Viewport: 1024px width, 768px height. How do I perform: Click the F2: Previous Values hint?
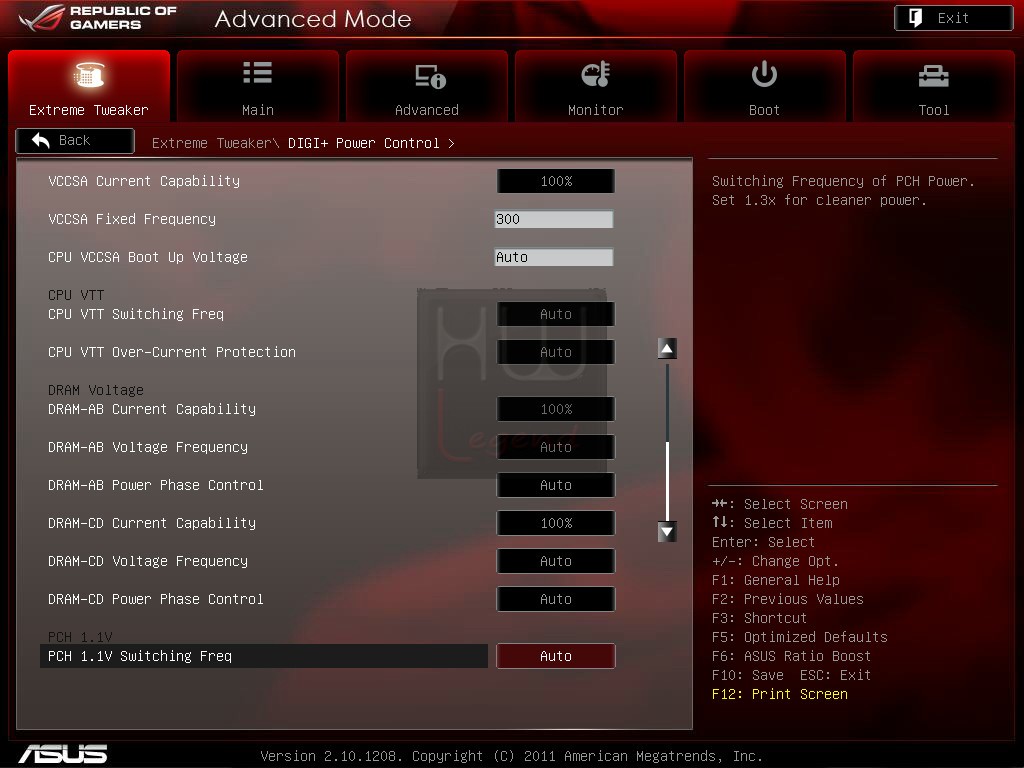click(x=788, y=599)
